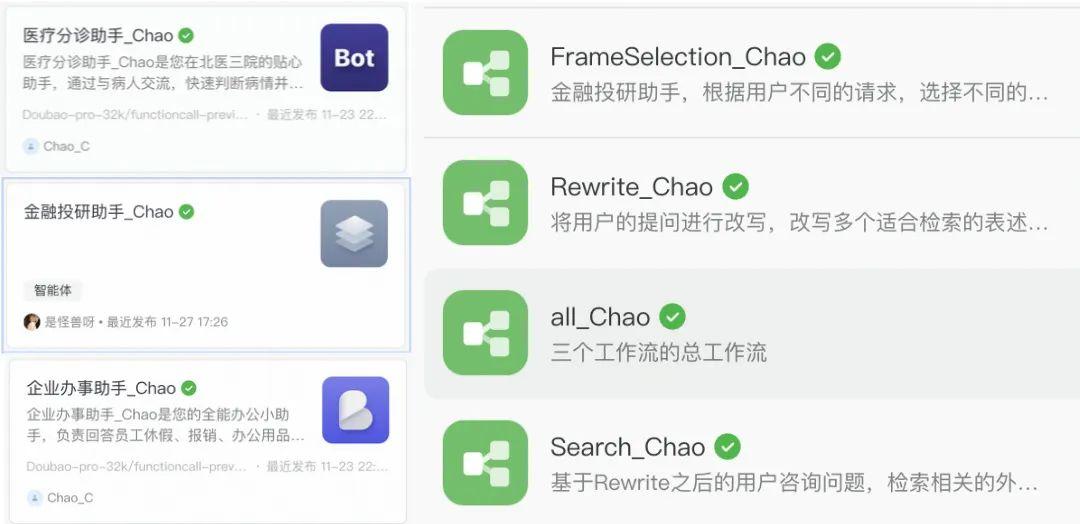1080x524 pixels.
Task: Click Chao_C author under 企业办事助手
Action: click(x=60, y=498)
